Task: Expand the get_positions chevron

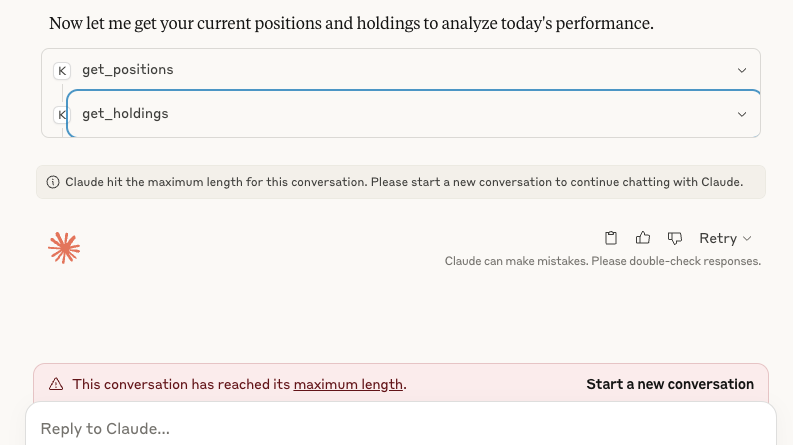Action: (x=741, y=70)
